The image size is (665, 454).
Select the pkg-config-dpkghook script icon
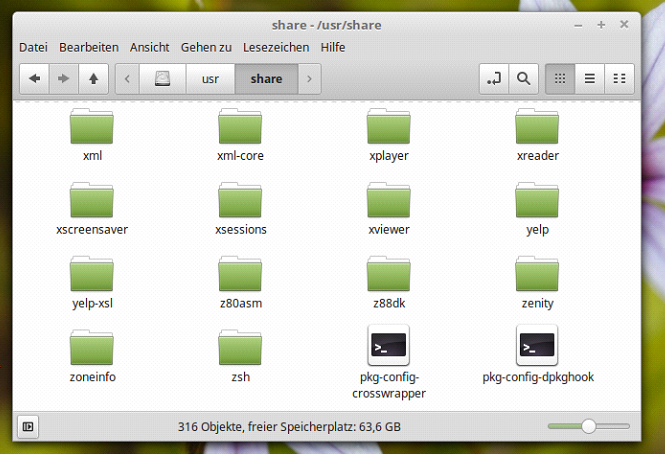coord(537,345)
